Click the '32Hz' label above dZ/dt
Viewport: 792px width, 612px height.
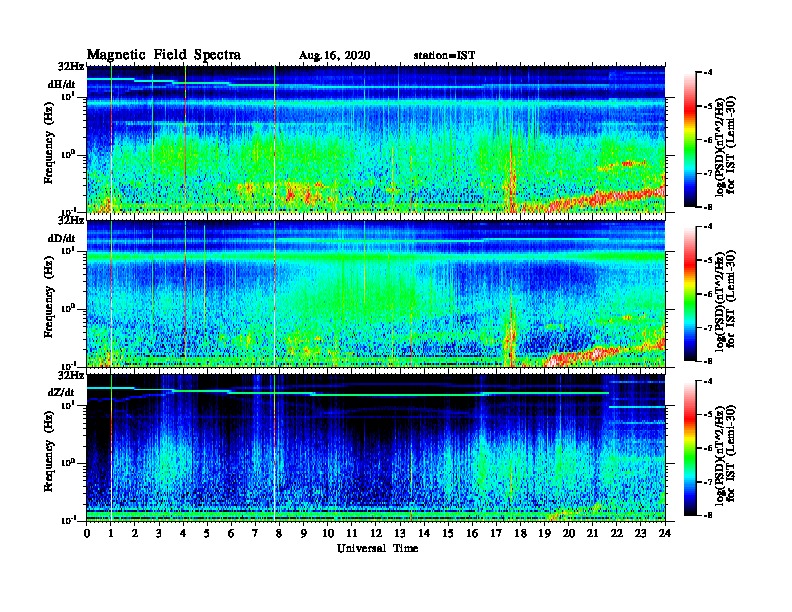coord(71,375)
